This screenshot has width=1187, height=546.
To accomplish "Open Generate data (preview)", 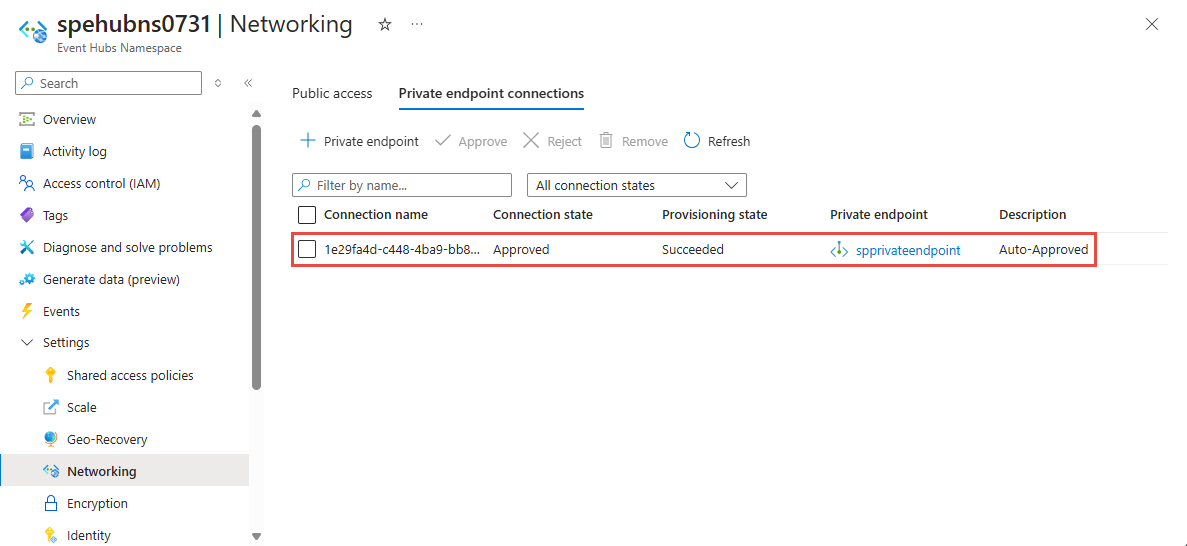I will [x=111, y=279].
